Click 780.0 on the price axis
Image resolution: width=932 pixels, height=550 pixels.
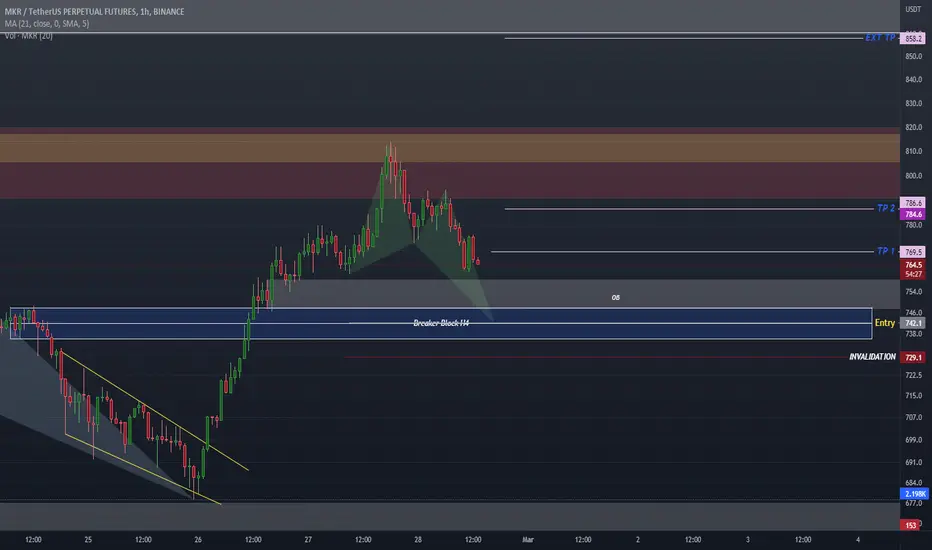click(914, 225)
